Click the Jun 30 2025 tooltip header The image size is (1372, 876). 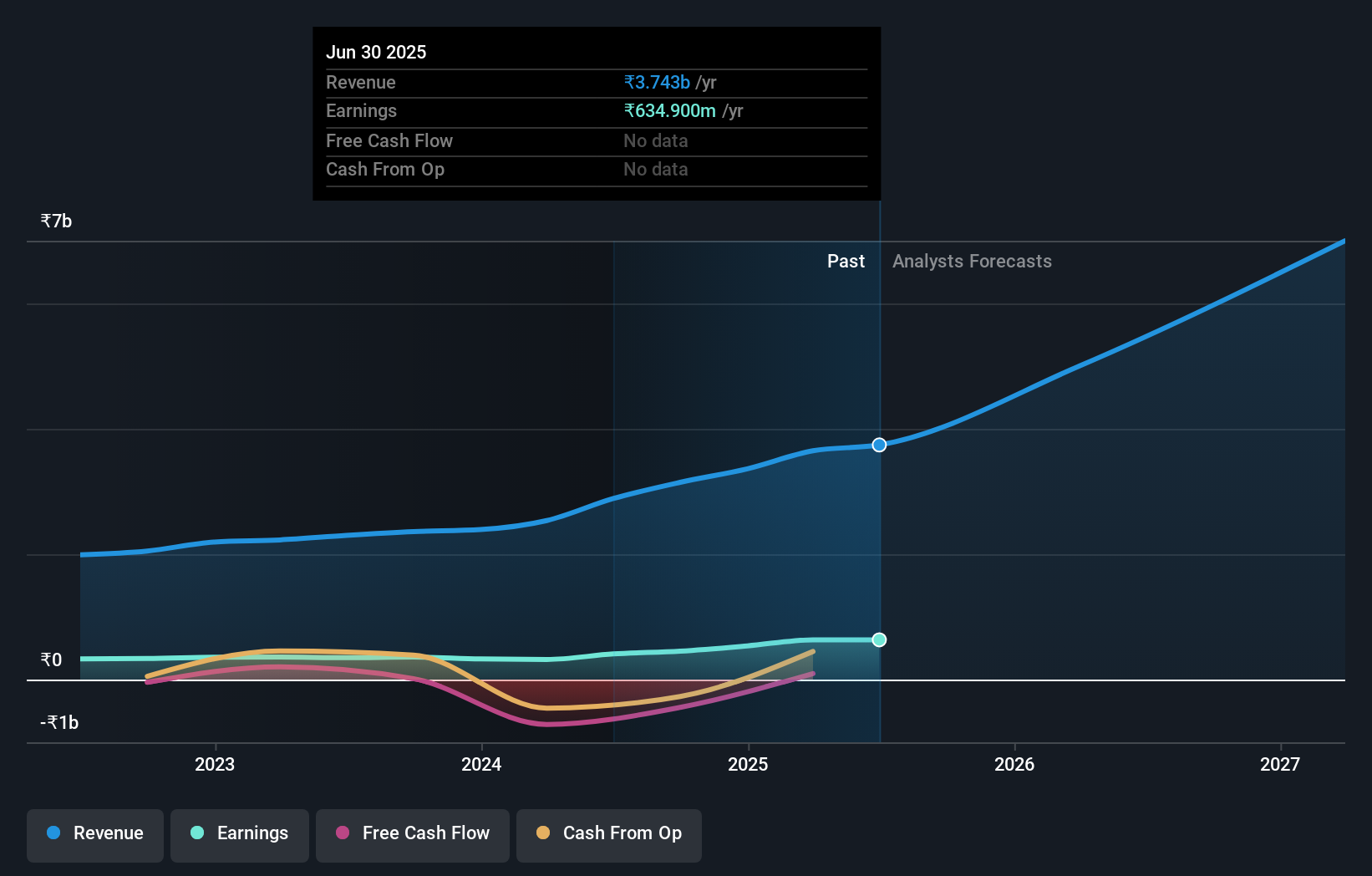point(377,52)
